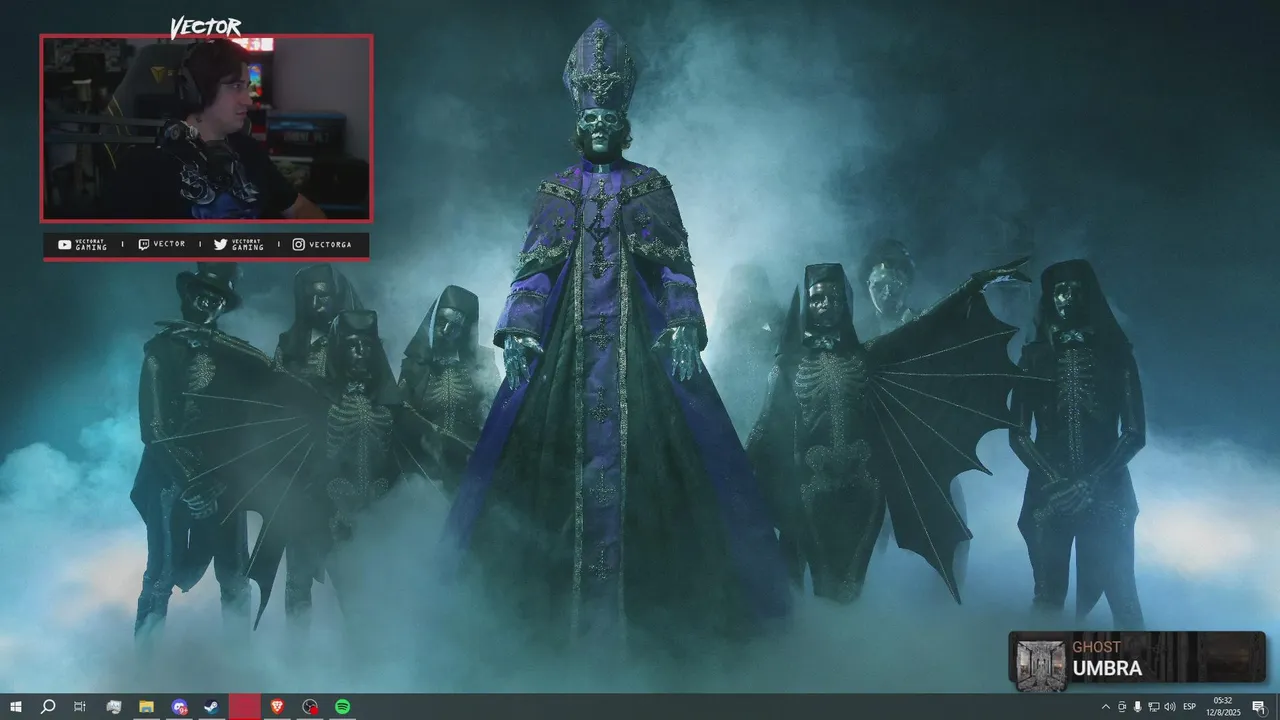The width and height of the screenshot is (1280, 720).
Task: Switch ESP input language indicator
Action: coord(1190,707)
